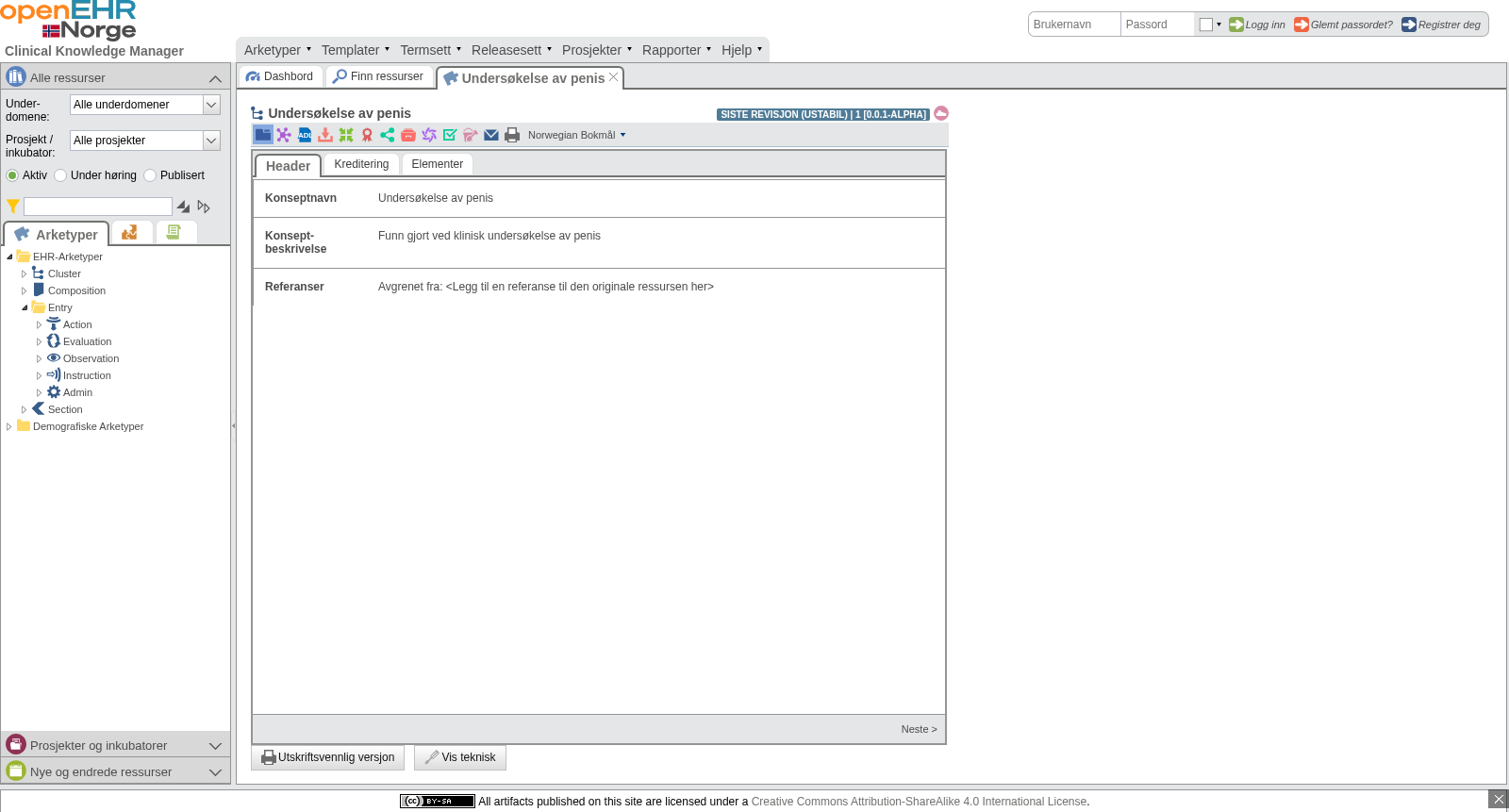Click the green compare arrows icon
This screenshot has height=812, width=1509.
[346, 135]
